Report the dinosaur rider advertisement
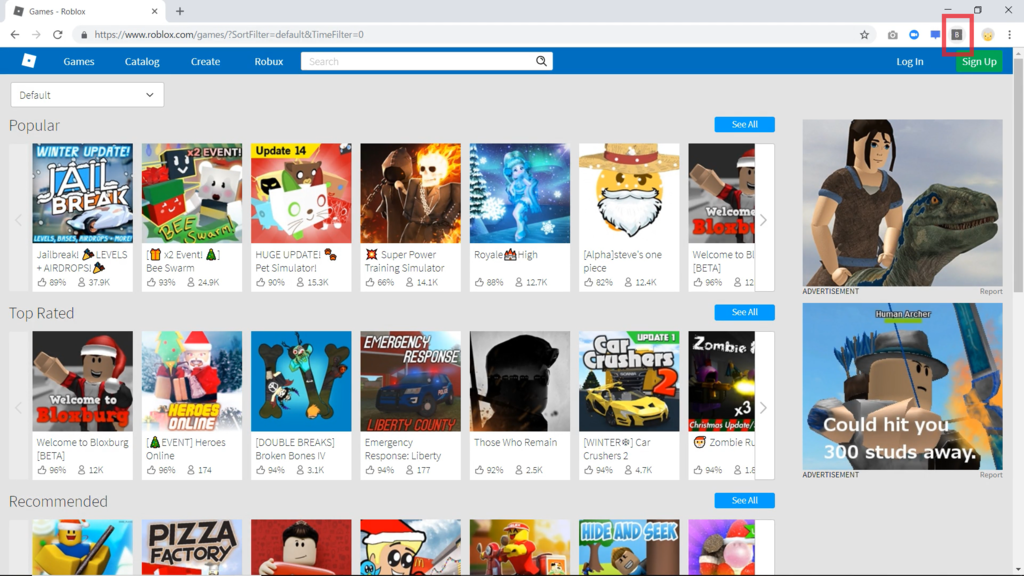The height and width of the screenshot is (576, 1024). (991, 291)
